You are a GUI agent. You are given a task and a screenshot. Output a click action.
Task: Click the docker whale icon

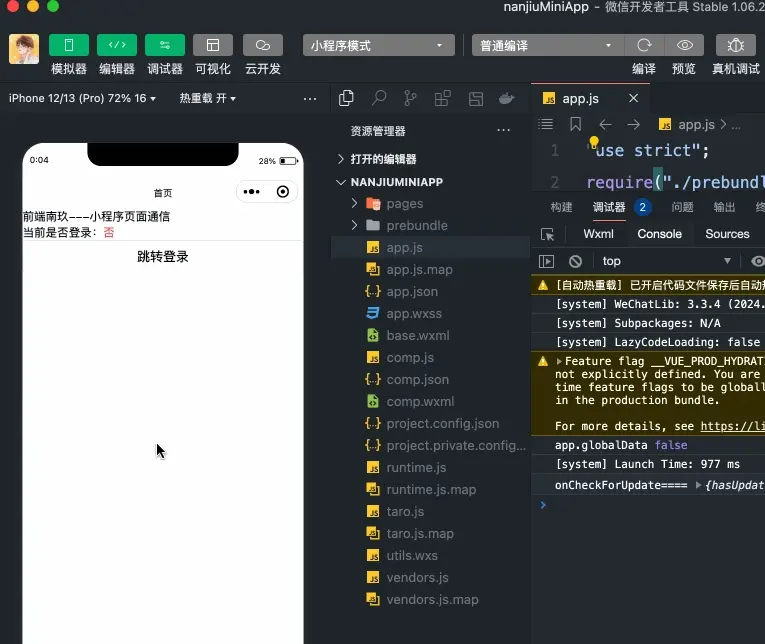point(506,99)
